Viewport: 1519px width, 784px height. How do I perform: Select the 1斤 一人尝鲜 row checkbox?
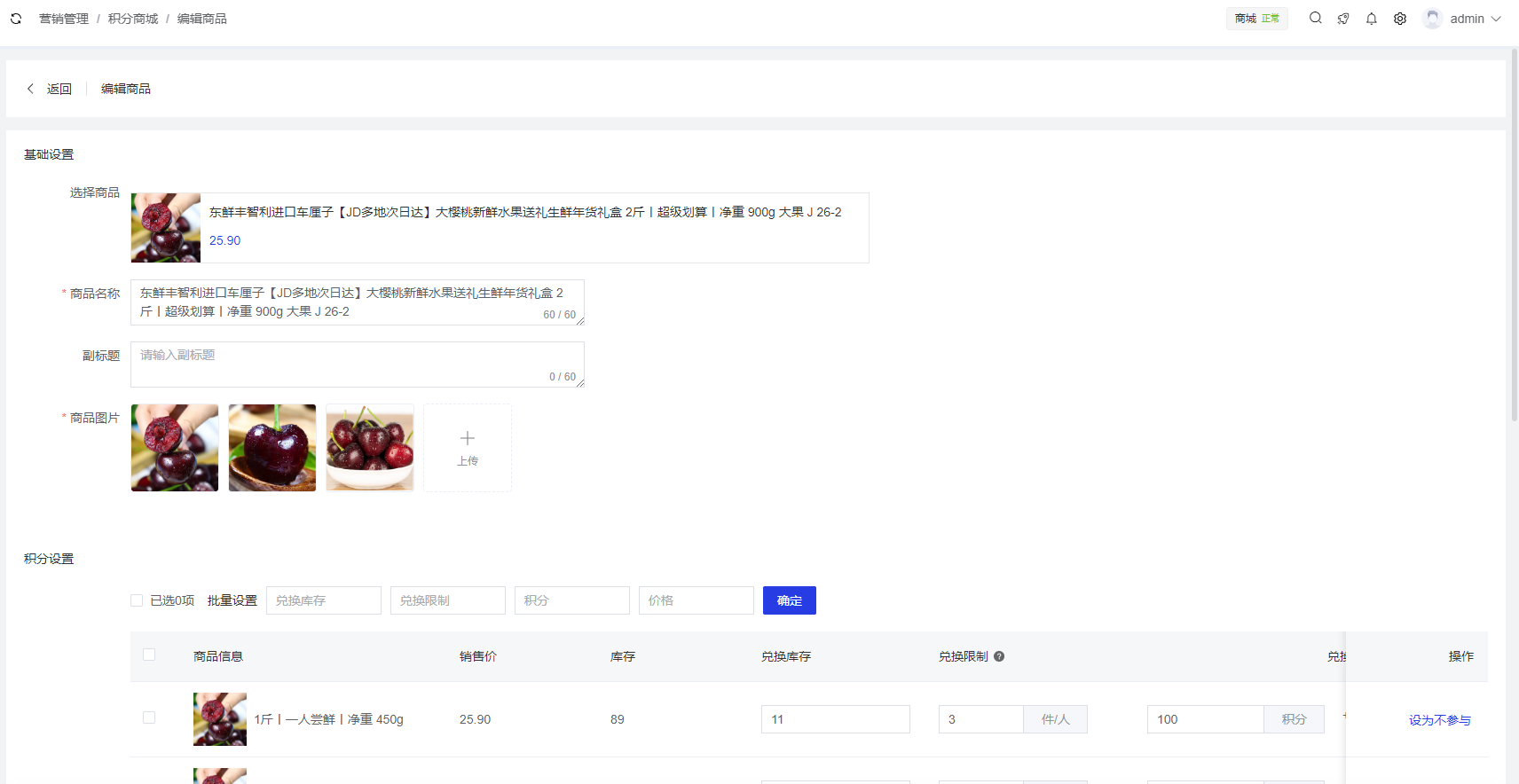[x=149, y=717]
